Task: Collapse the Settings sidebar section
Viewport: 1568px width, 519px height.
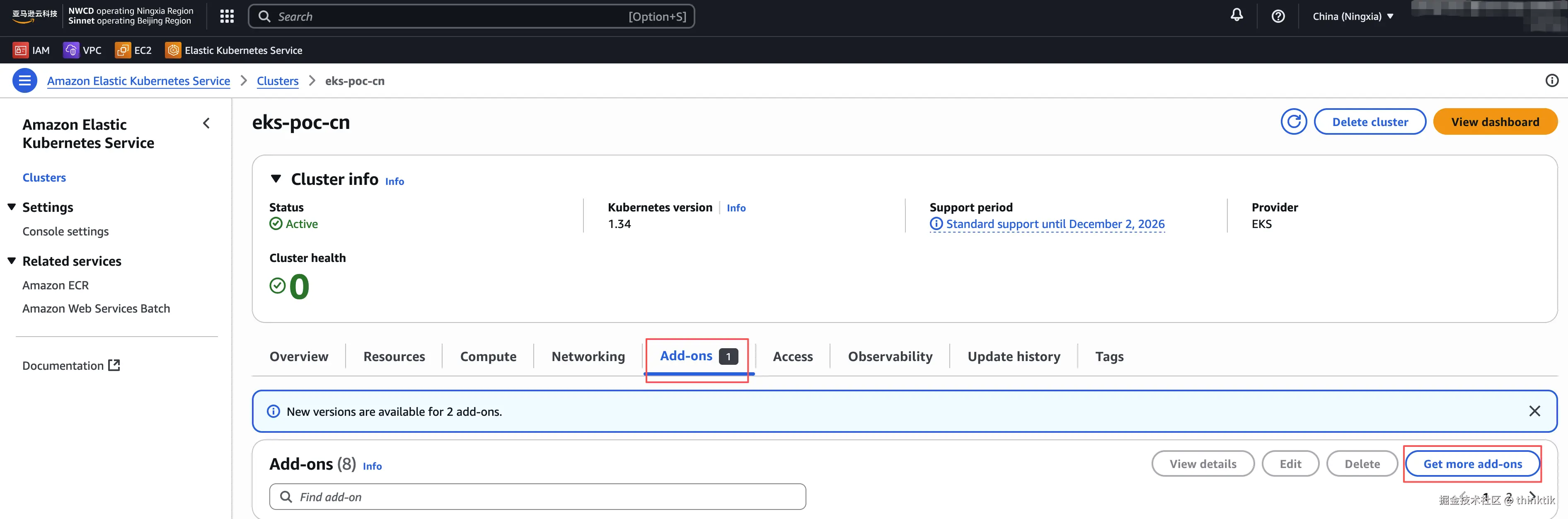Action: click(12, 207)
